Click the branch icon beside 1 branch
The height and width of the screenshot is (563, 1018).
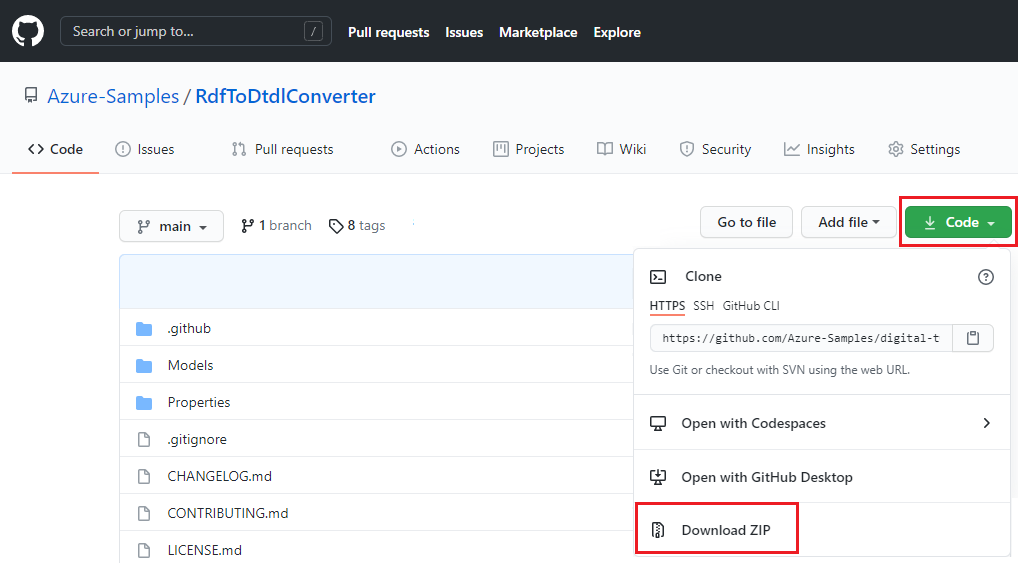(247, 226)
